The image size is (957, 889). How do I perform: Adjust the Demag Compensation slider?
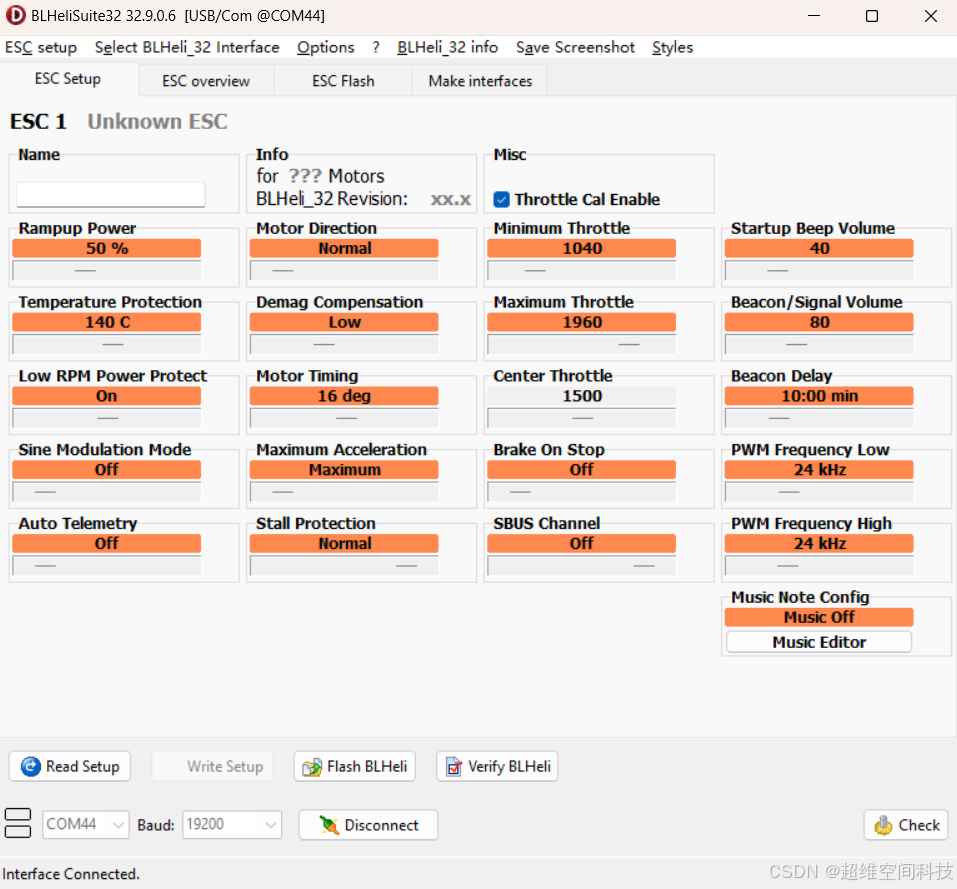(344, 344)
